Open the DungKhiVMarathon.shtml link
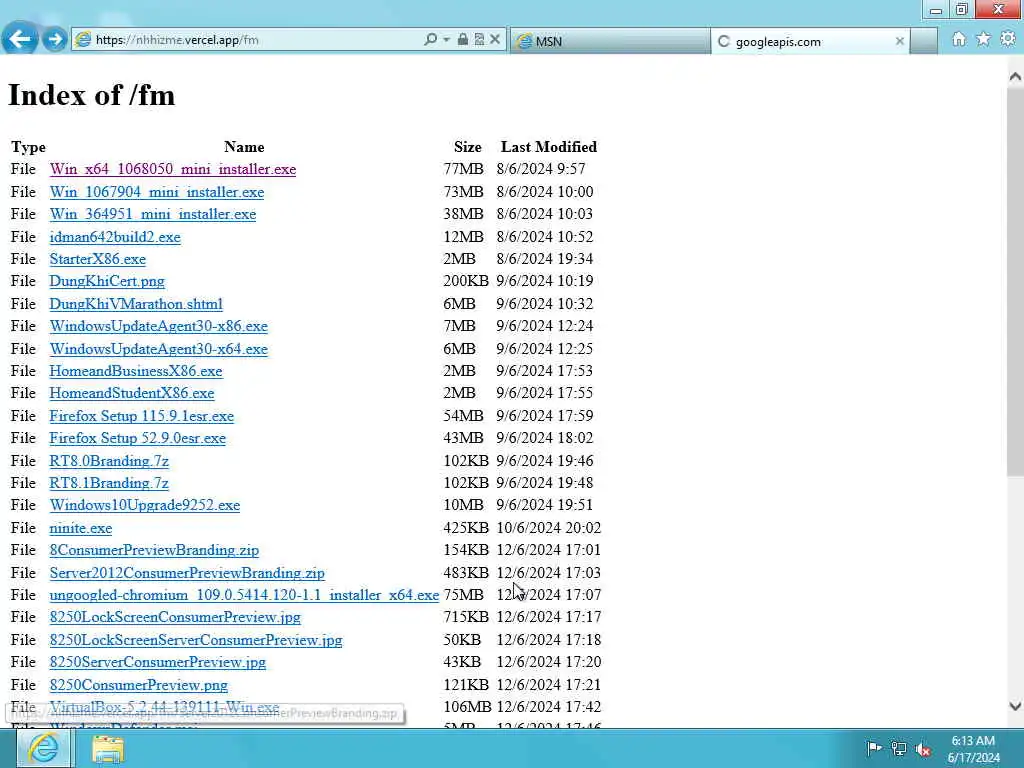This screenshot has height=768, width=1024. pyautogui.click(x=136, y=304)
